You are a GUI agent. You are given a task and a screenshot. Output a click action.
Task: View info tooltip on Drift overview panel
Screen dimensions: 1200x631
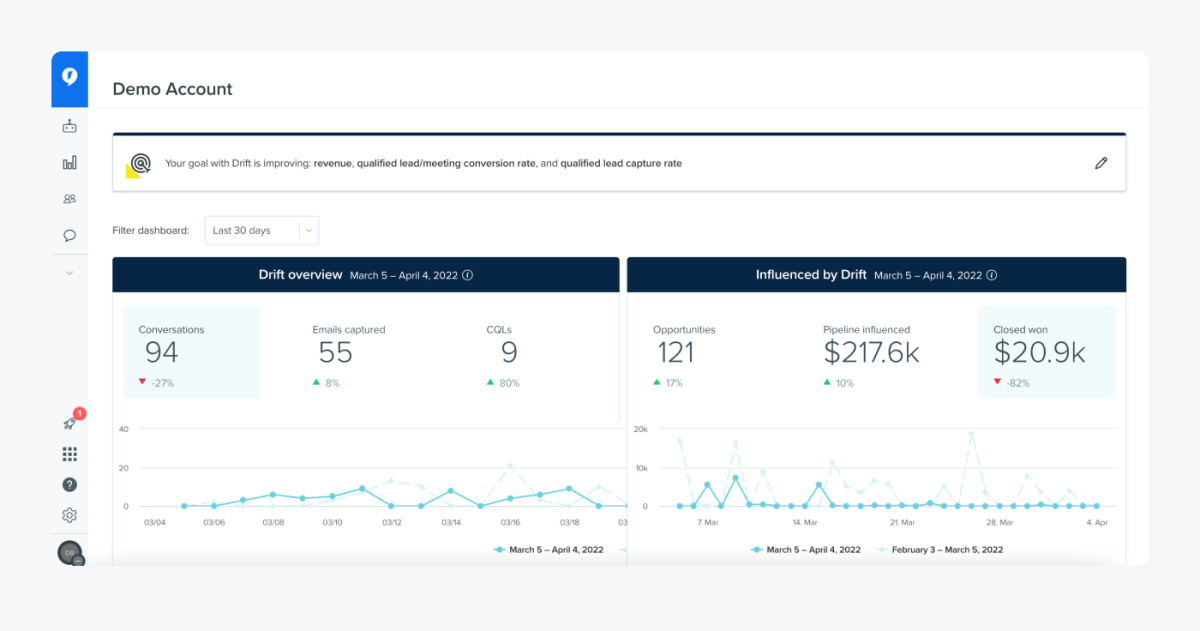[468, 275]
